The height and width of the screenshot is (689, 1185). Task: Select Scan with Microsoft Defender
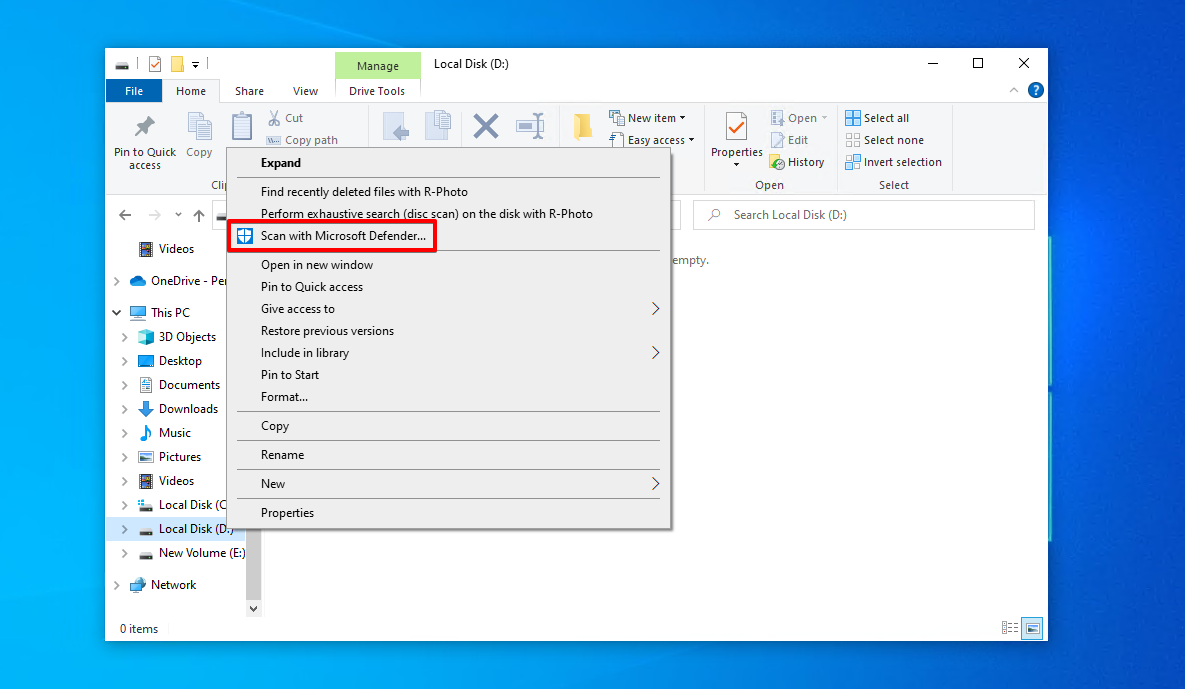click(x=343, y=236)
